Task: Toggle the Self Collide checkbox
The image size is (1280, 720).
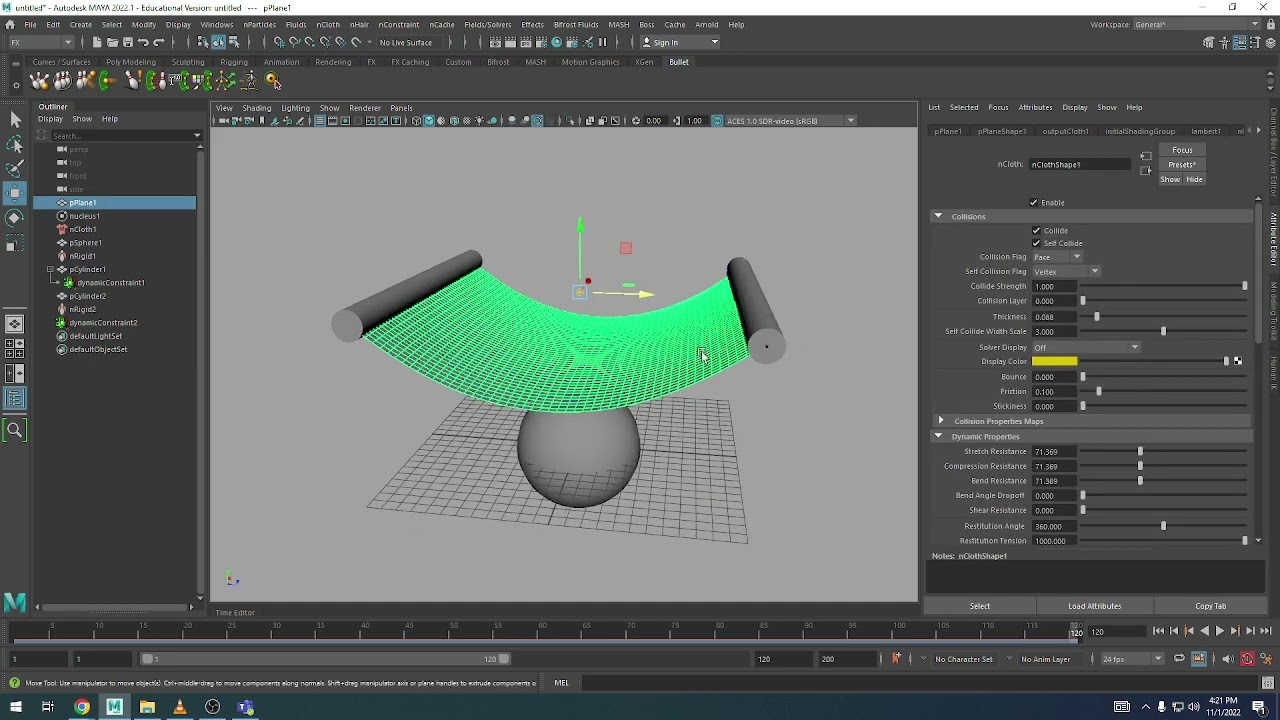Action: coord(1037,243)
